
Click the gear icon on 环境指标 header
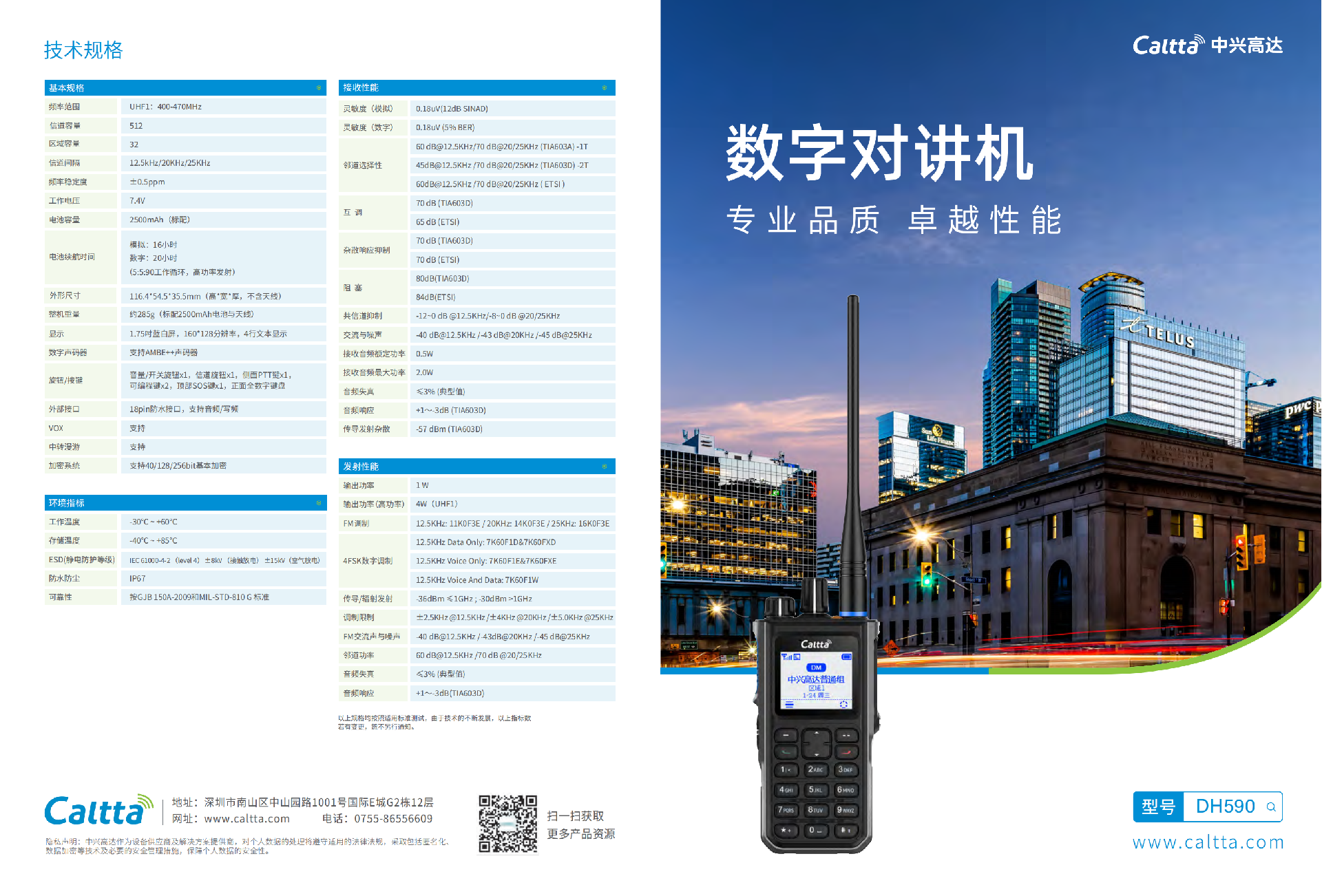coord(319,503)
